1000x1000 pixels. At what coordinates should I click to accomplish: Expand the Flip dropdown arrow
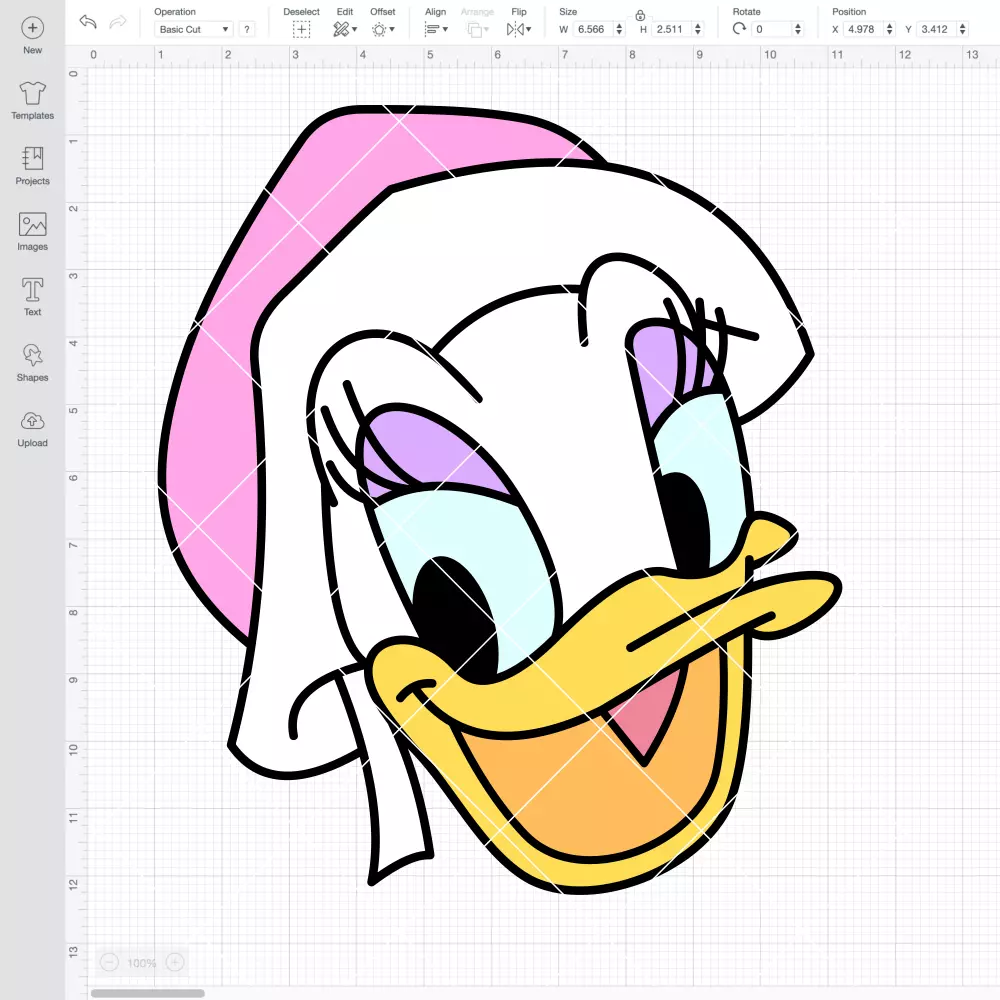pos(529,29)
